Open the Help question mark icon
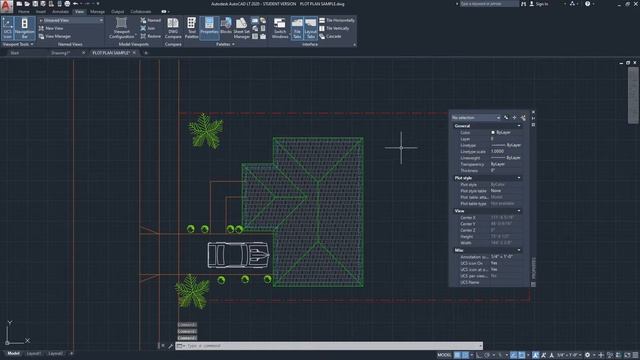This screenshot has height=360, width=640. pos(587,4)
